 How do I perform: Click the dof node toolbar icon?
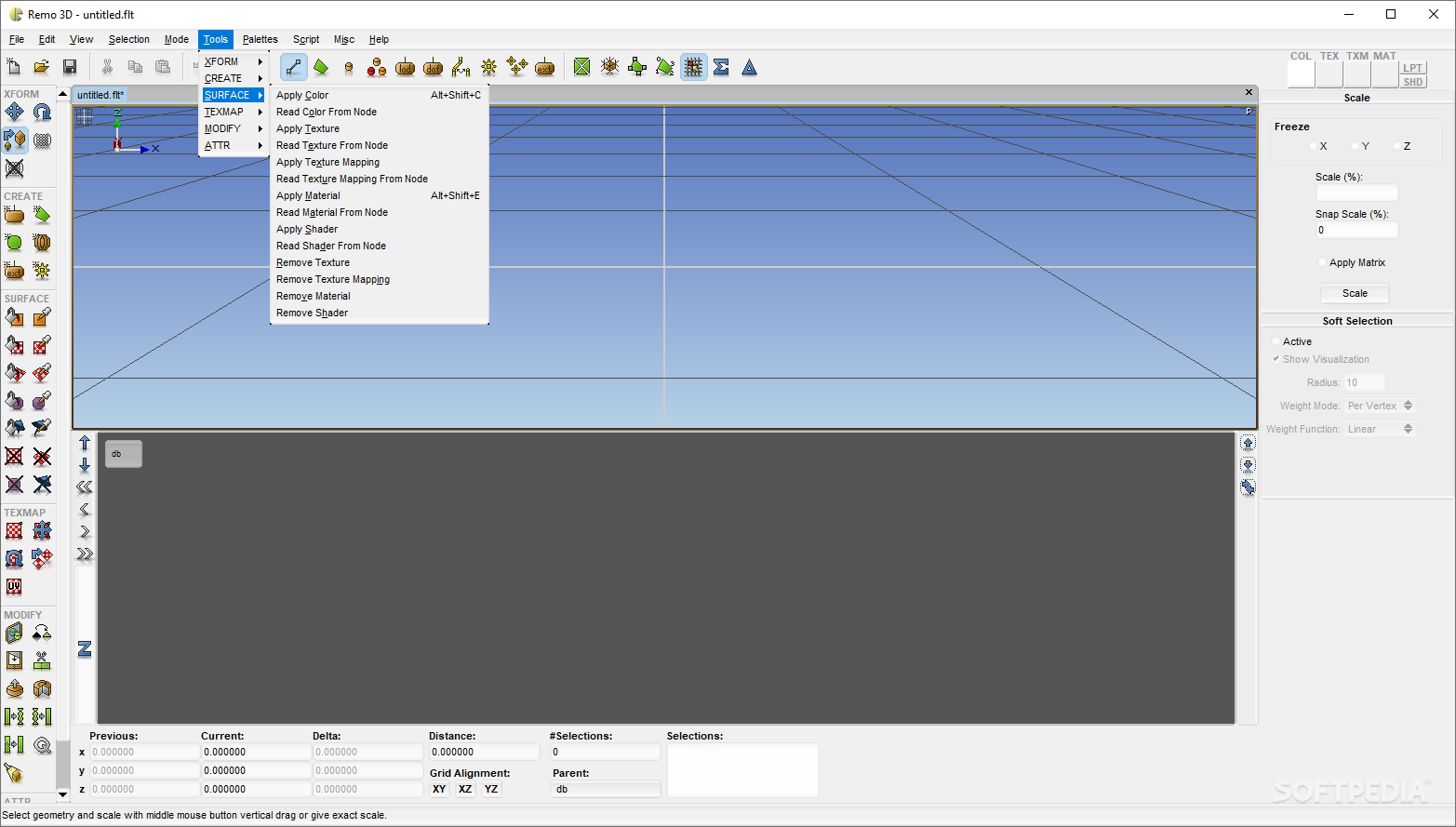pos(433,67)
